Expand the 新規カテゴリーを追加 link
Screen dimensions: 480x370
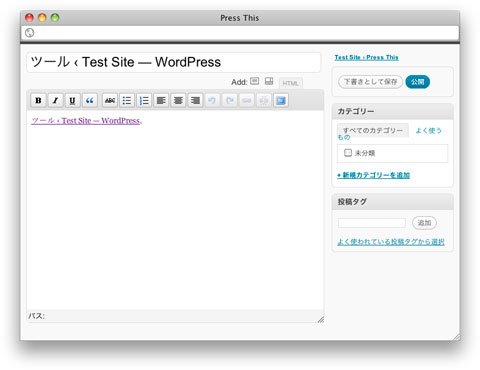point(373,175)
